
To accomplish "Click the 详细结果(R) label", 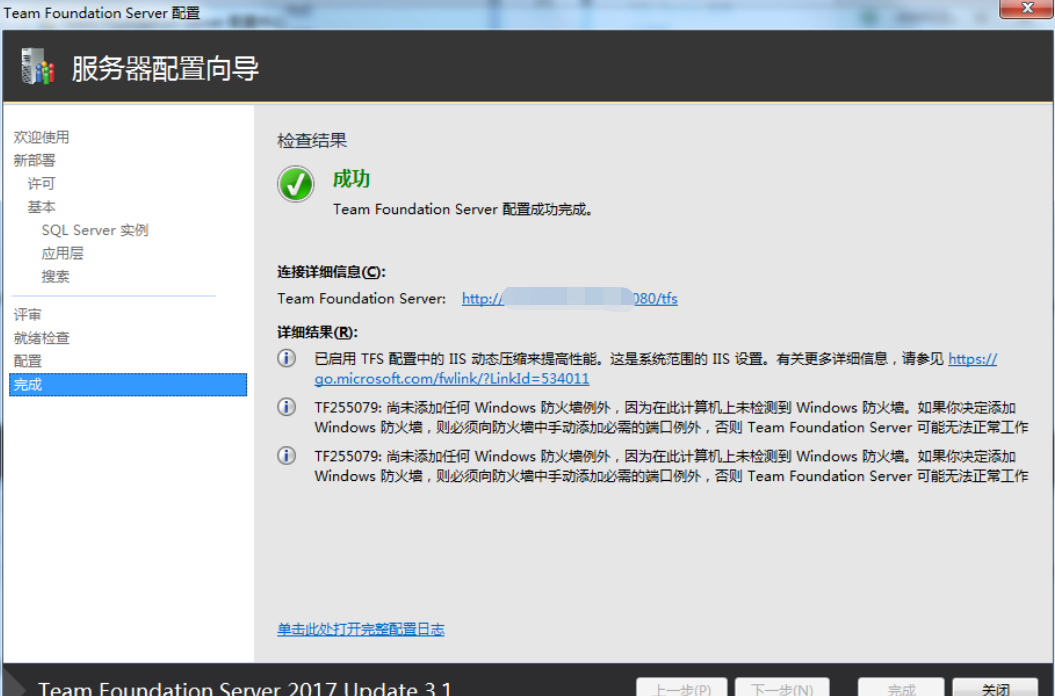I will 318,333.
